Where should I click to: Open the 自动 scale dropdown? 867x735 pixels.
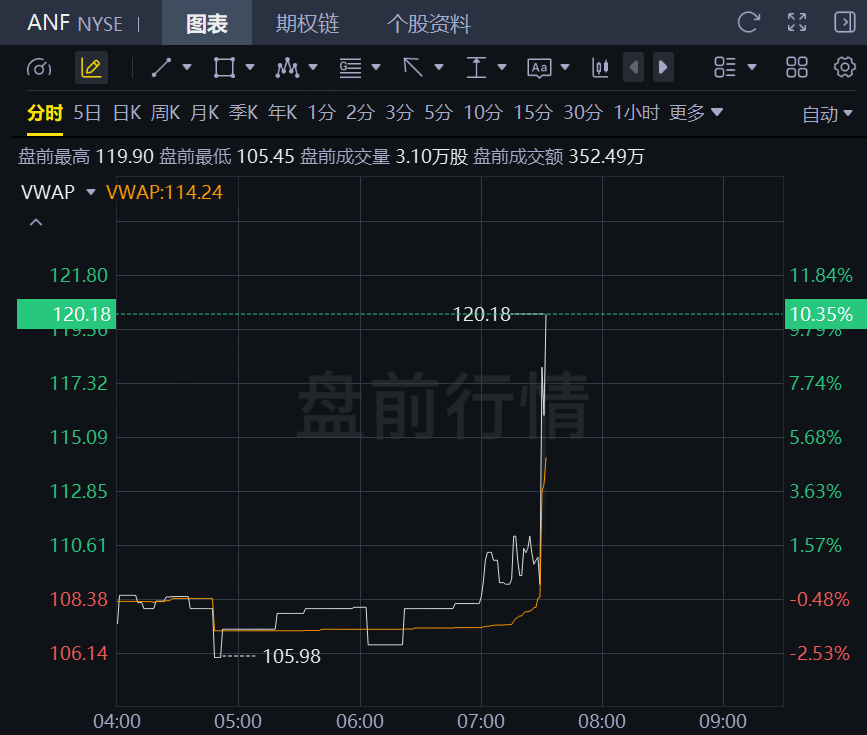point(827,114)
